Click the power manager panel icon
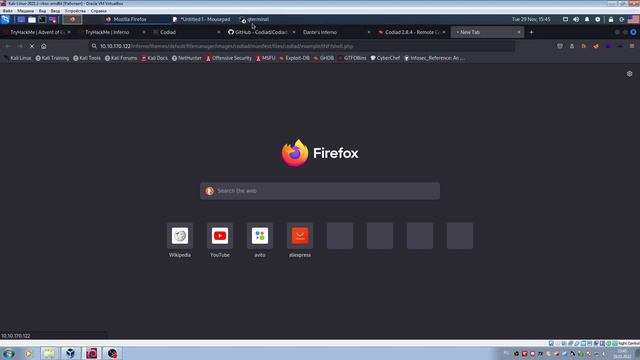The image size is (640, 360). click(598, 19)
